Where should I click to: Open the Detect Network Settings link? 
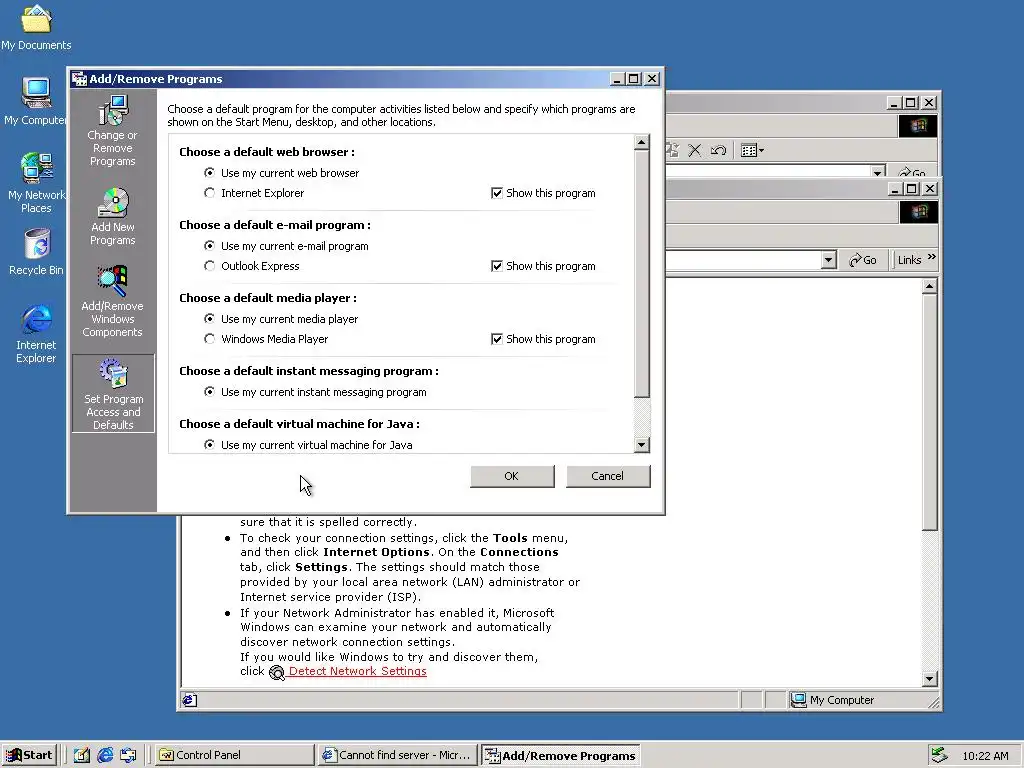357,671
